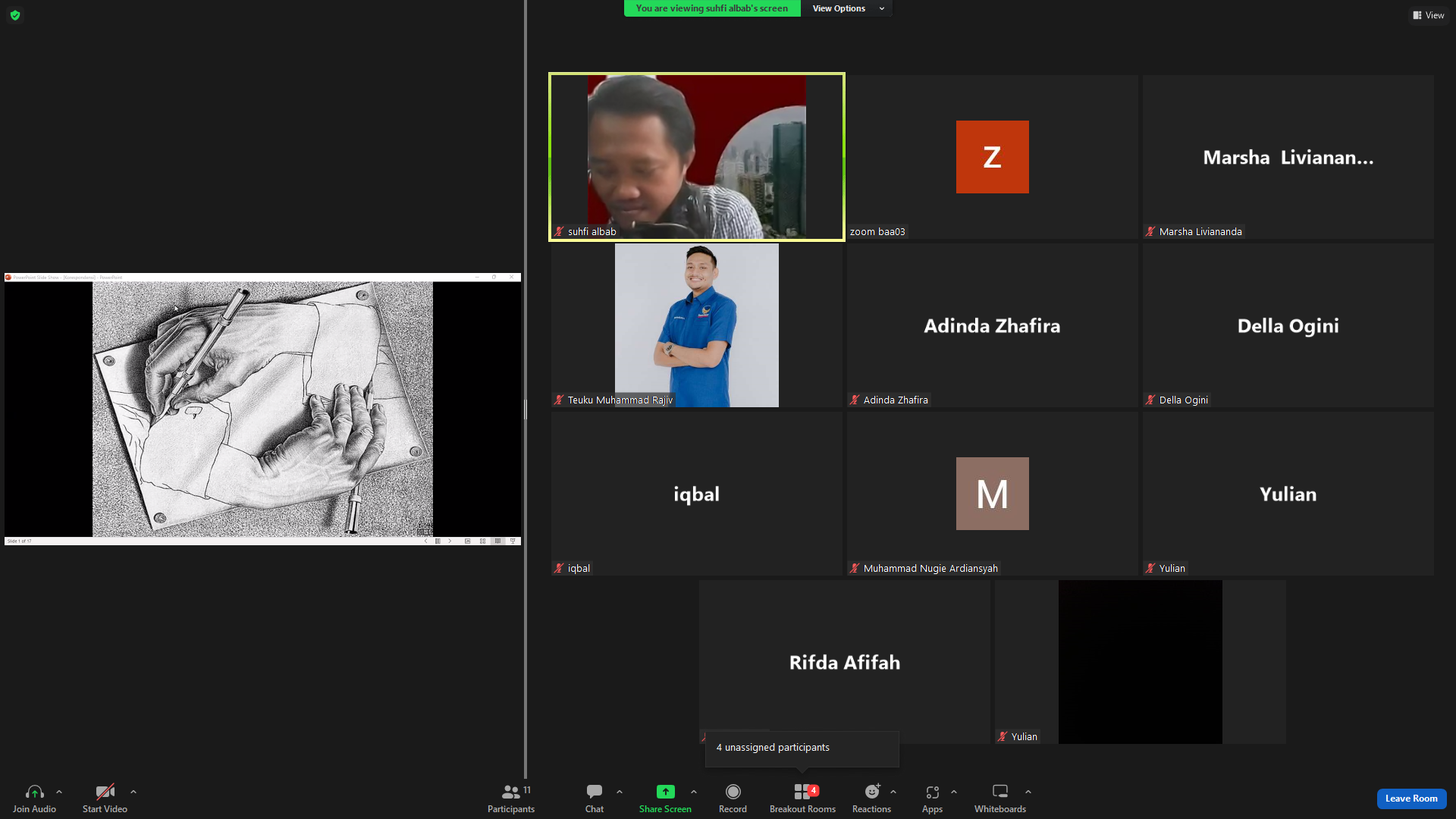The width and height of the screenshot is (1456, 819).
Task: Click muted mic icon beside Adinda Zhafira
Action: tap(855, 400)
